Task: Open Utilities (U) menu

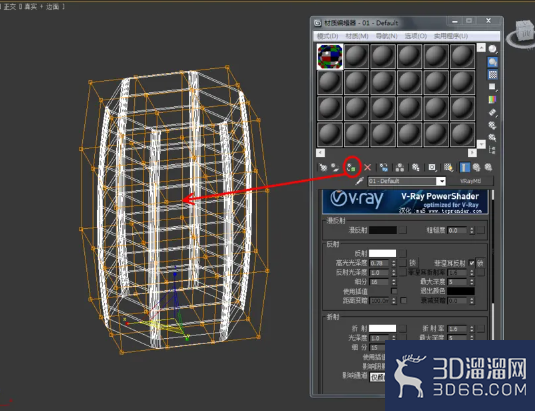Action: click(x=451, y=36)
